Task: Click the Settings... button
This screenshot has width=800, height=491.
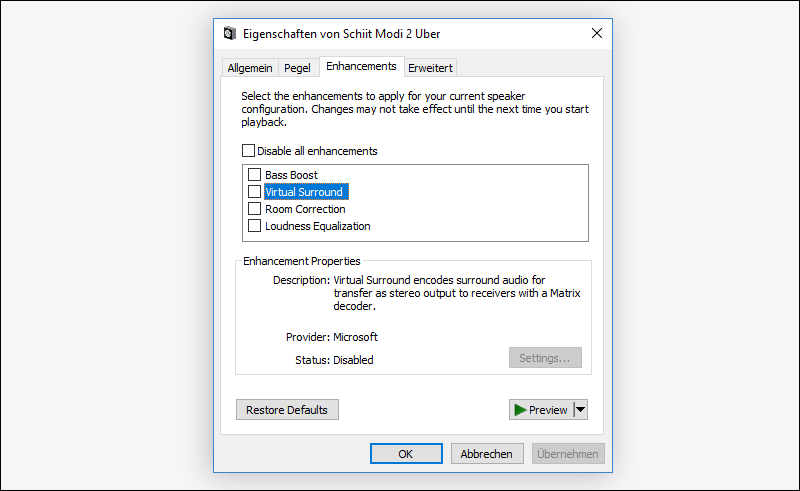Action: point(545,358)
